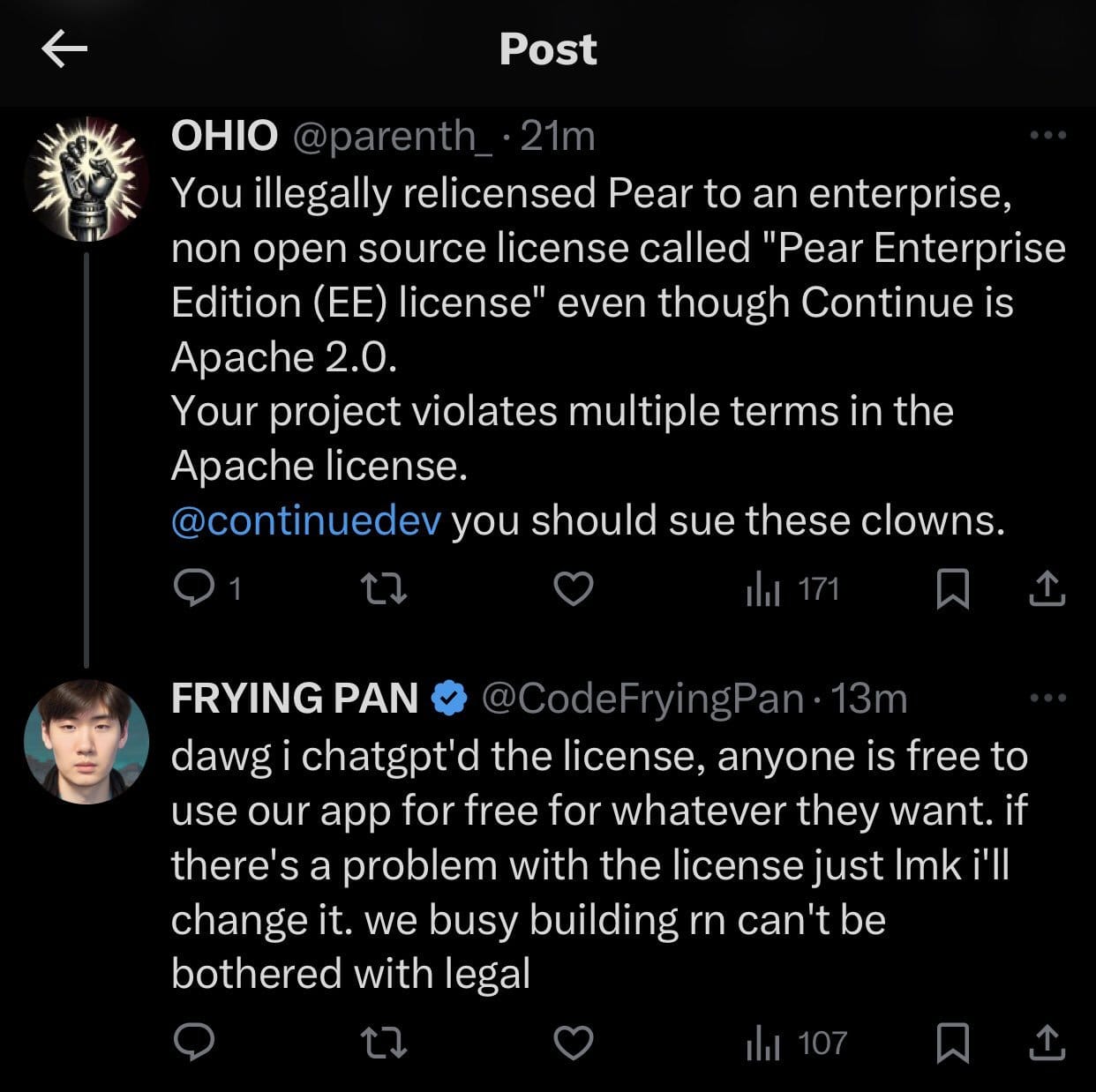Visit the @CodeFryingPan handle
The image size is (1096, 1092).
point(642,699)
